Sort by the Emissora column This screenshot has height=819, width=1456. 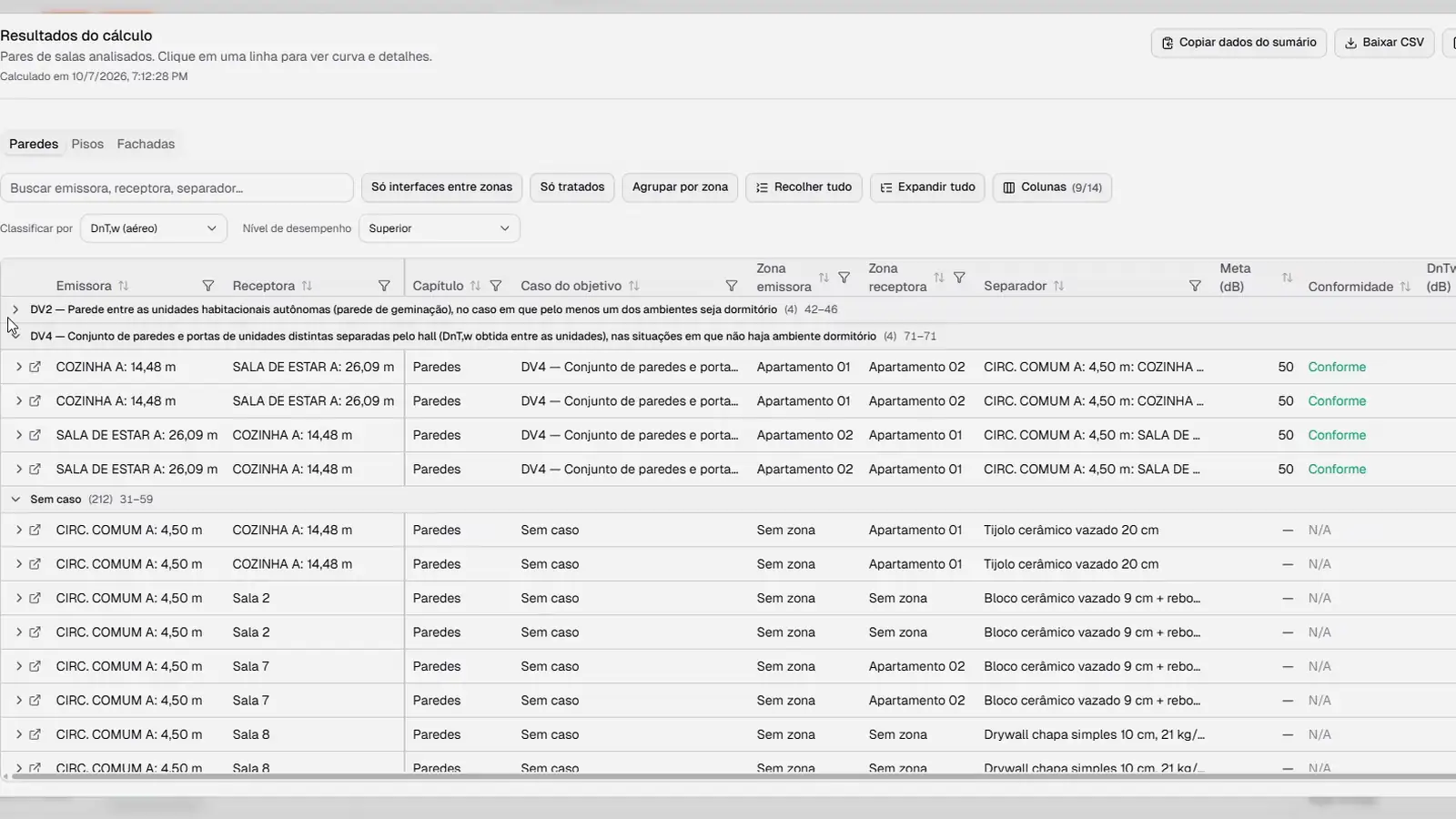124,286
